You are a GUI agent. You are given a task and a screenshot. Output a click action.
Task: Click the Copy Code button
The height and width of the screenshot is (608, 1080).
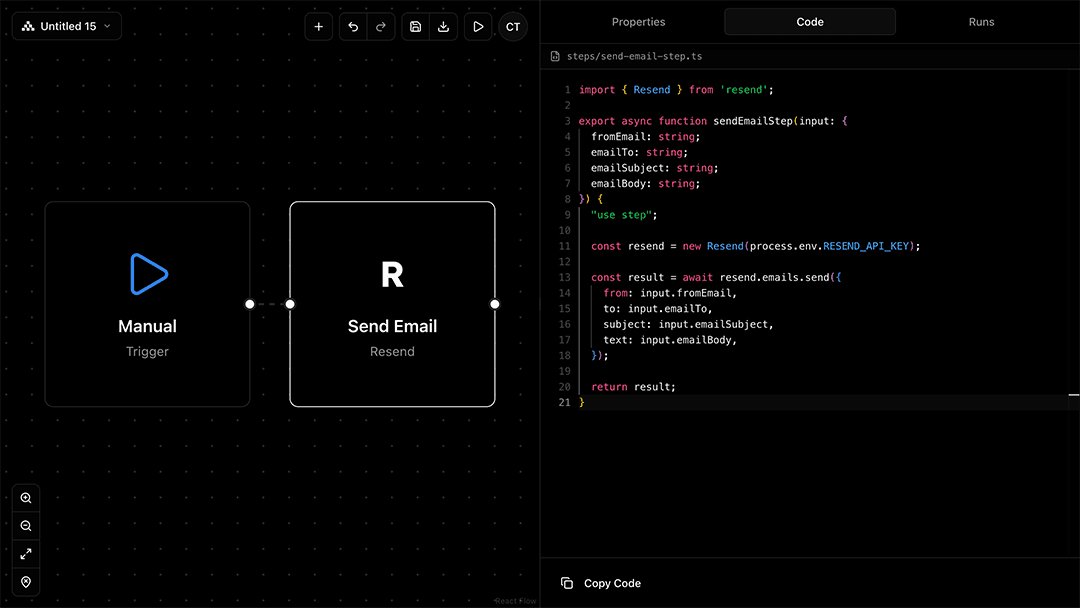(x=601, y=583)
